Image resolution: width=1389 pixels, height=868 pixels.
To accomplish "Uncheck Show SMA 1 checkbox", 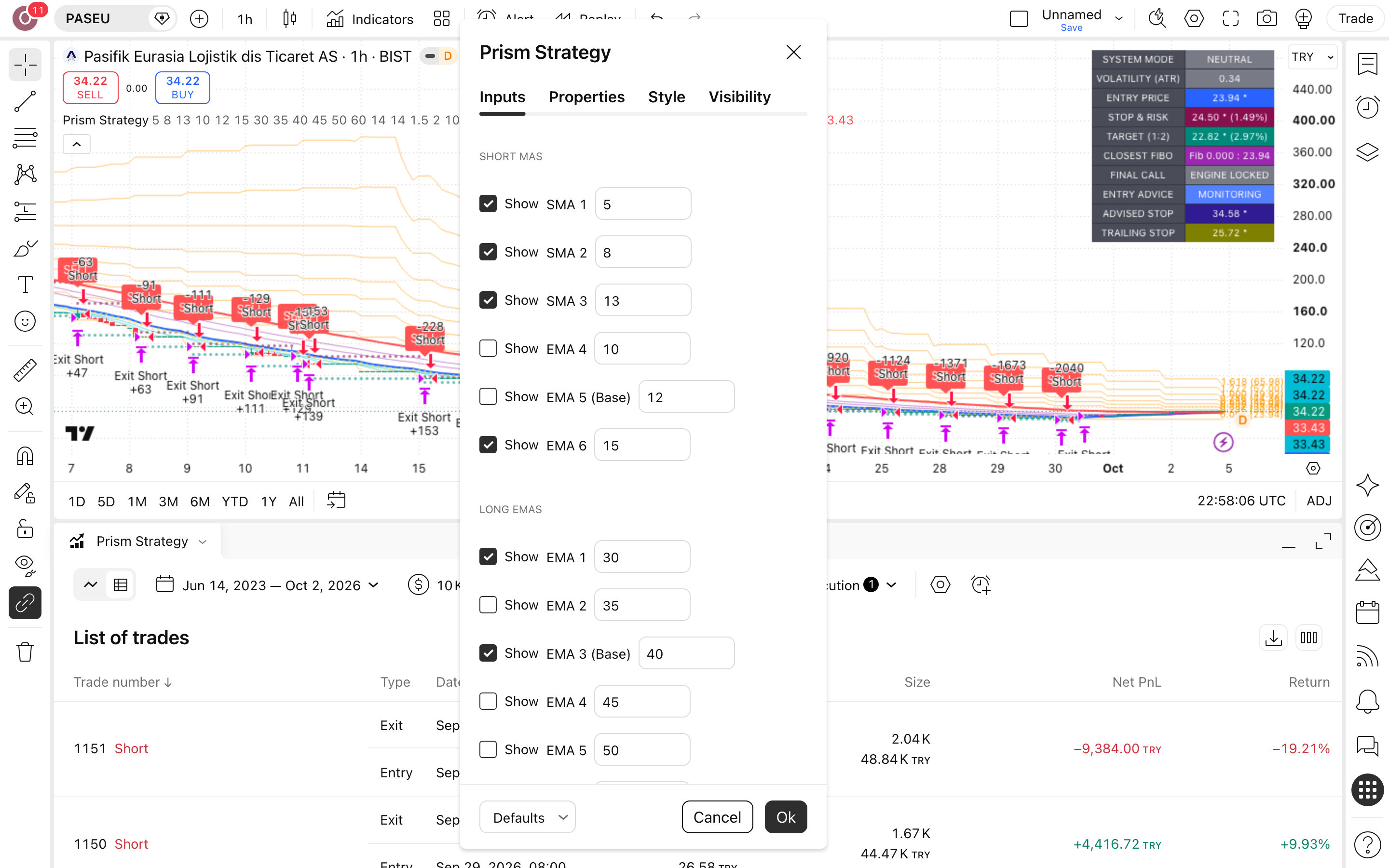I will tap(488, 204).
